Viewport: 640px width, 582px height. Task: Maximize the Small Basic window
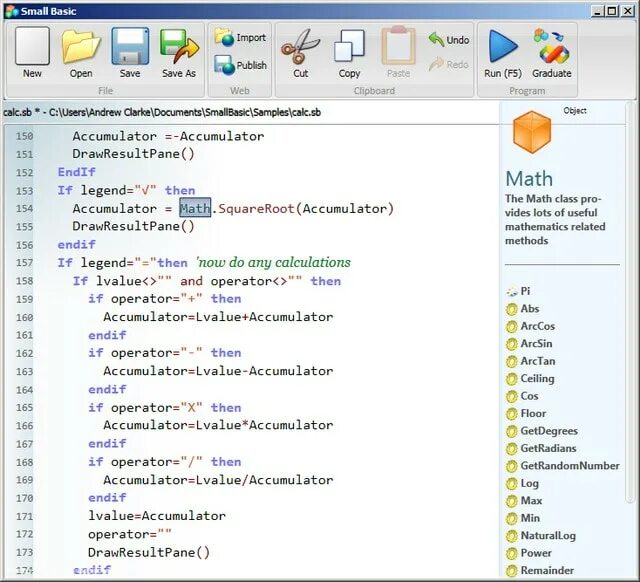612,11
